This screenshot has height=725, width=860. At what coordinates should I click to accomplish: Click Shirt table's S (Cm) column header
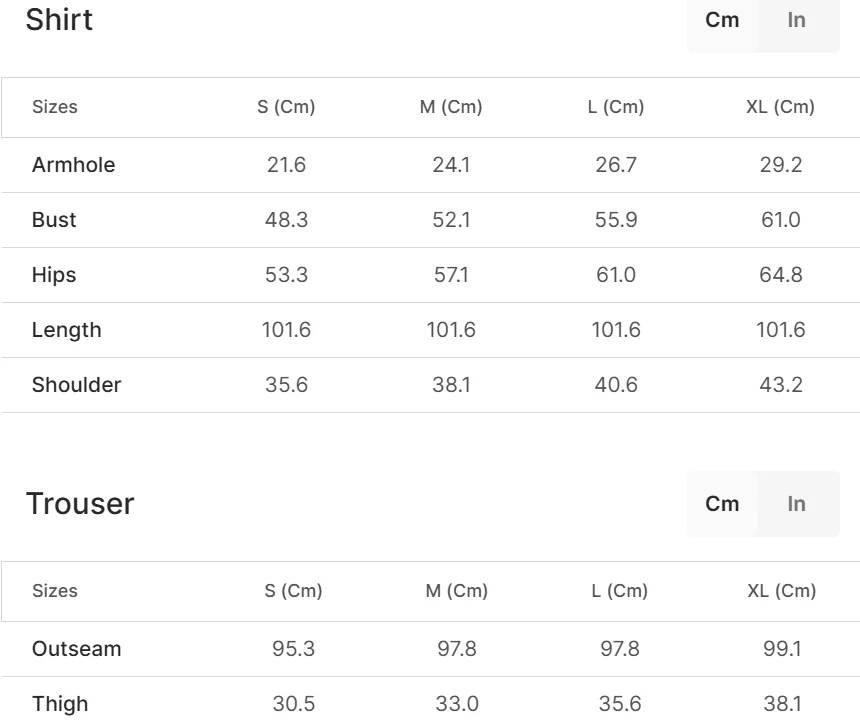pos(286,107)
